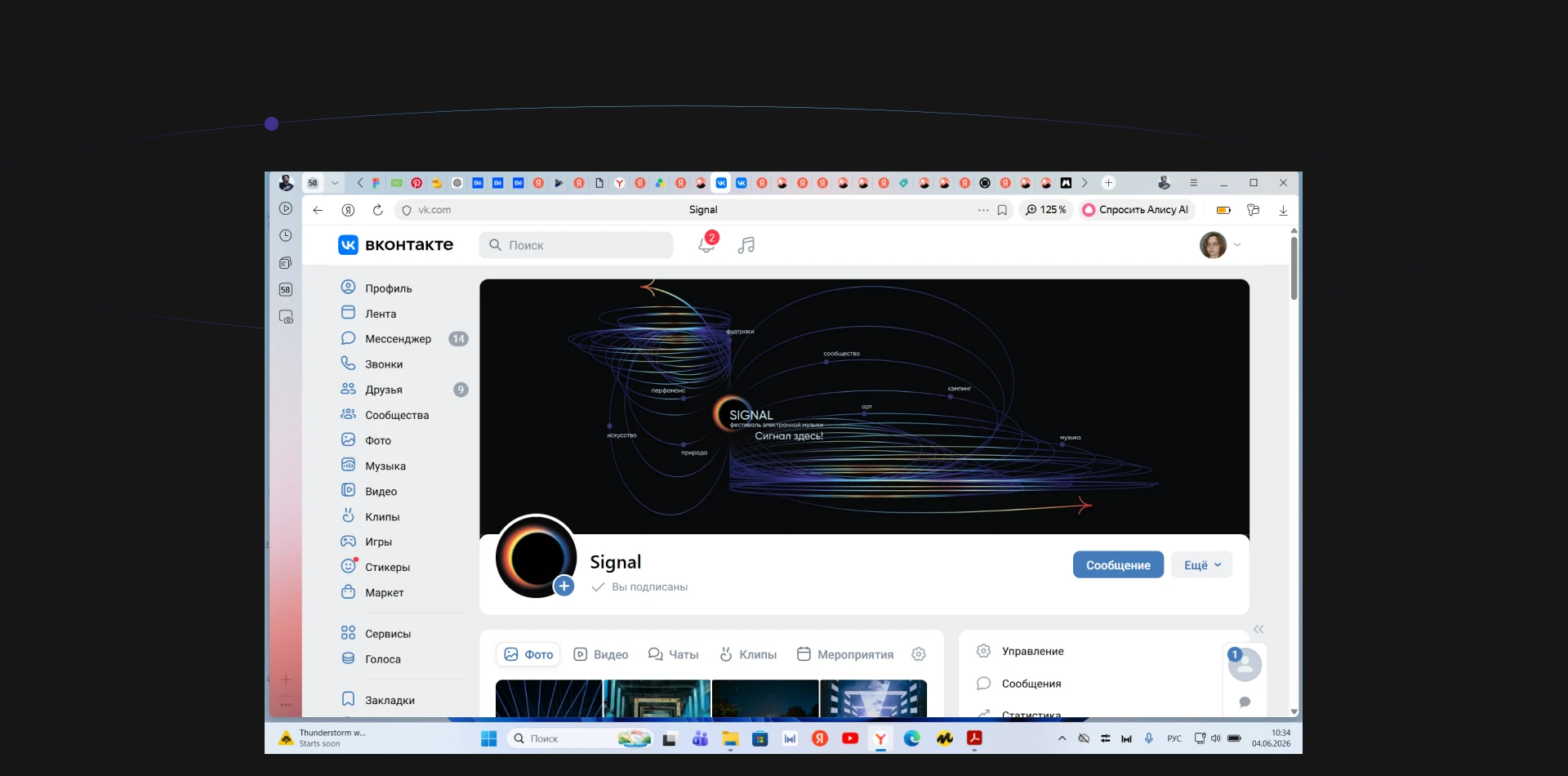Open page options three dots in address bar
The image size is (1568, 776).
[x=983, y=210]
